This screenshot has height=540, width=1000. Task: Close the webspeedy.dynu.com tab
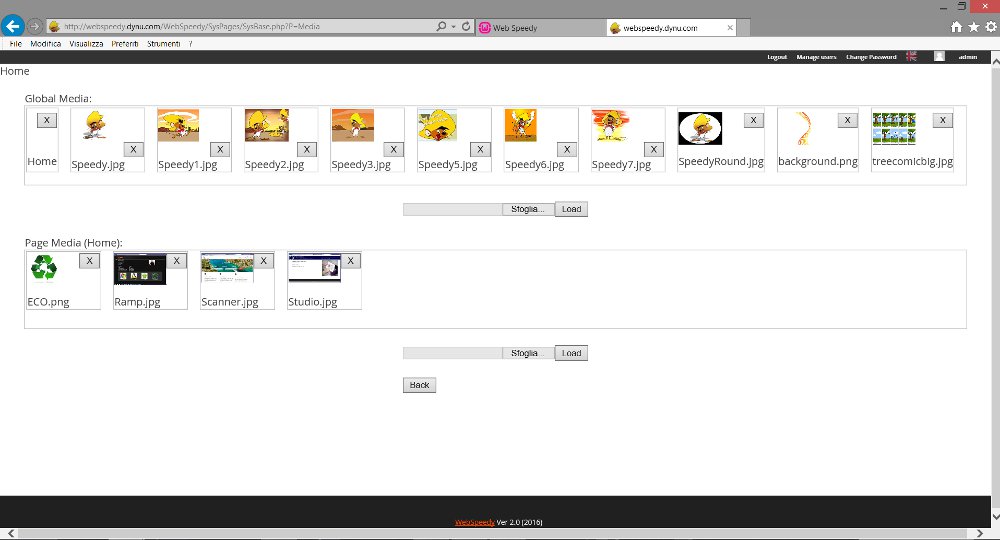[x=730, y=27]
